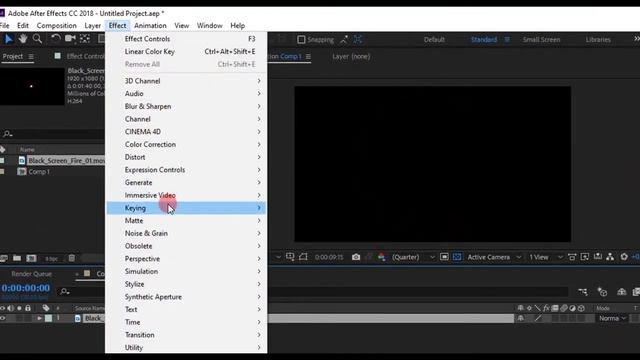Toggle the shy switch on Black layer
Screen dimensions: 640x360
[x=520, y=318]
